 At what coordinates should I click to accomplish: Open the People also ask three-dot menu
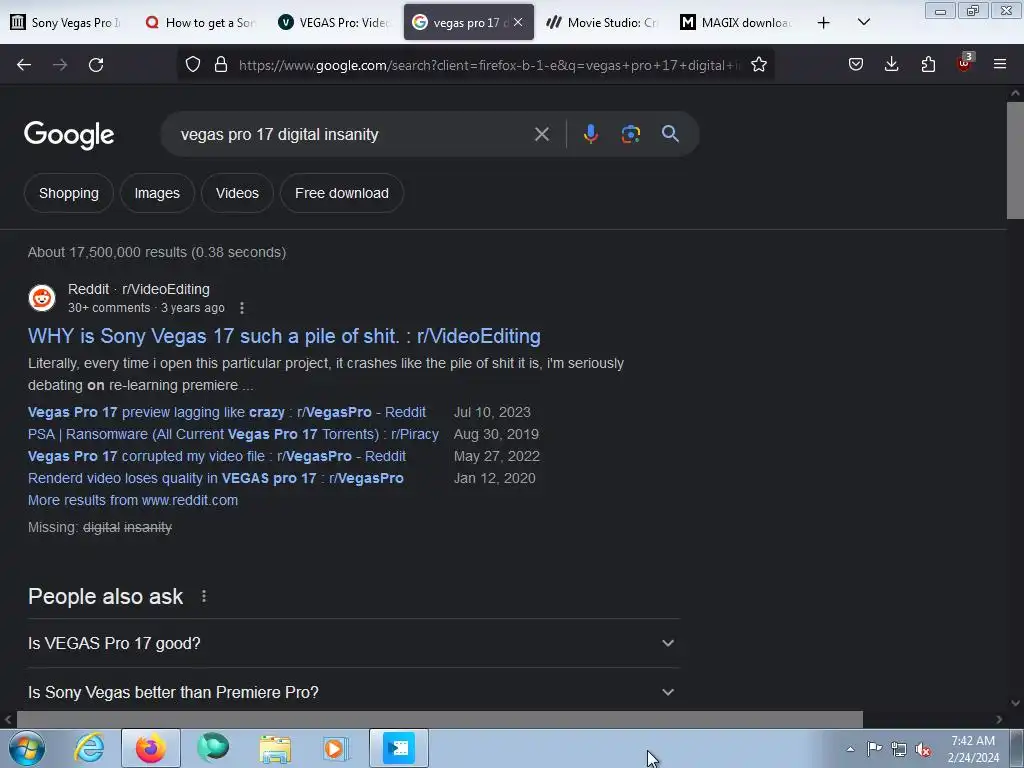point(204,596)
